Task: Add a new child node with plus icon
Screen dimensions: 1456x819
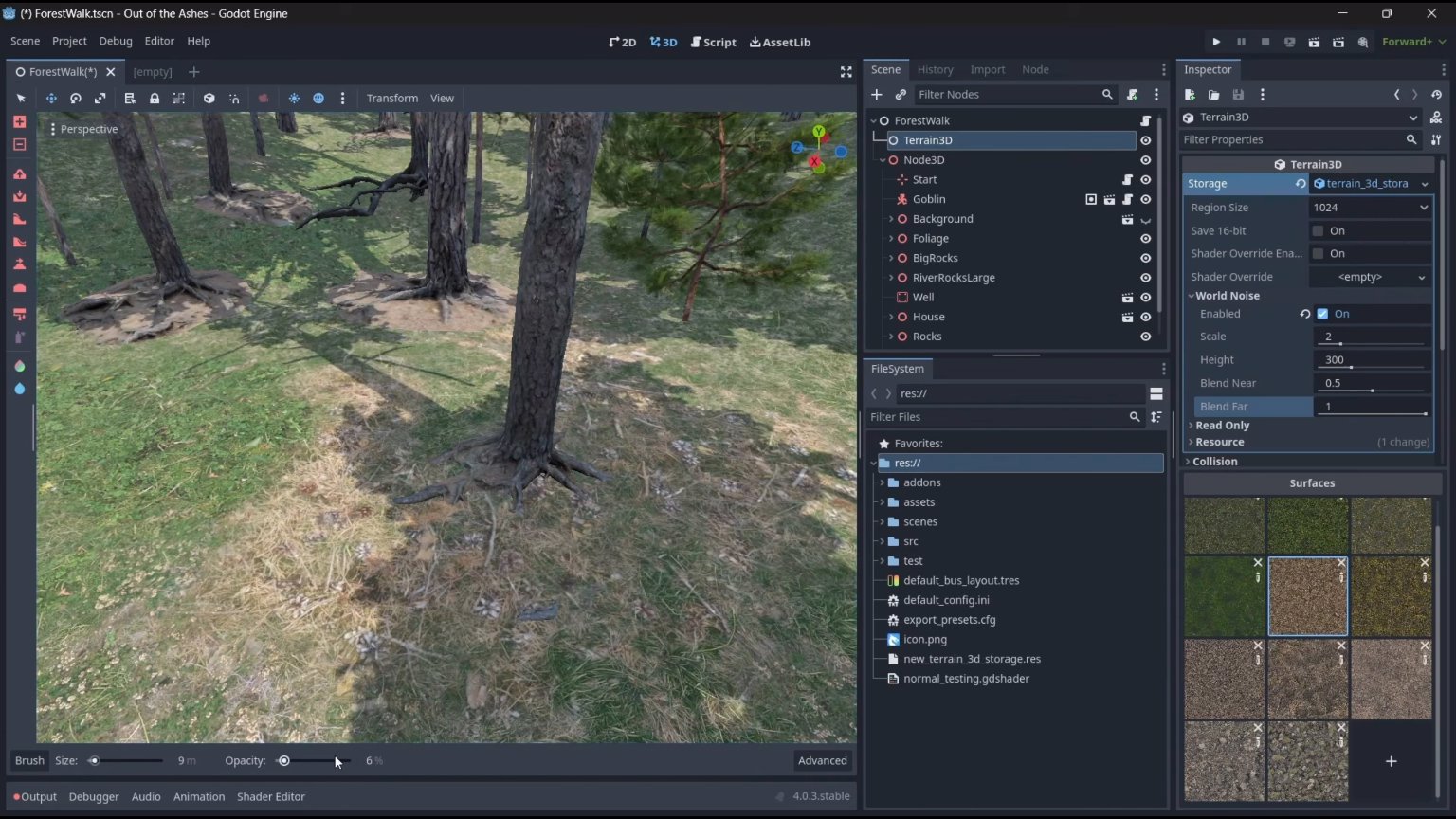Action: [x=877, y=95]
